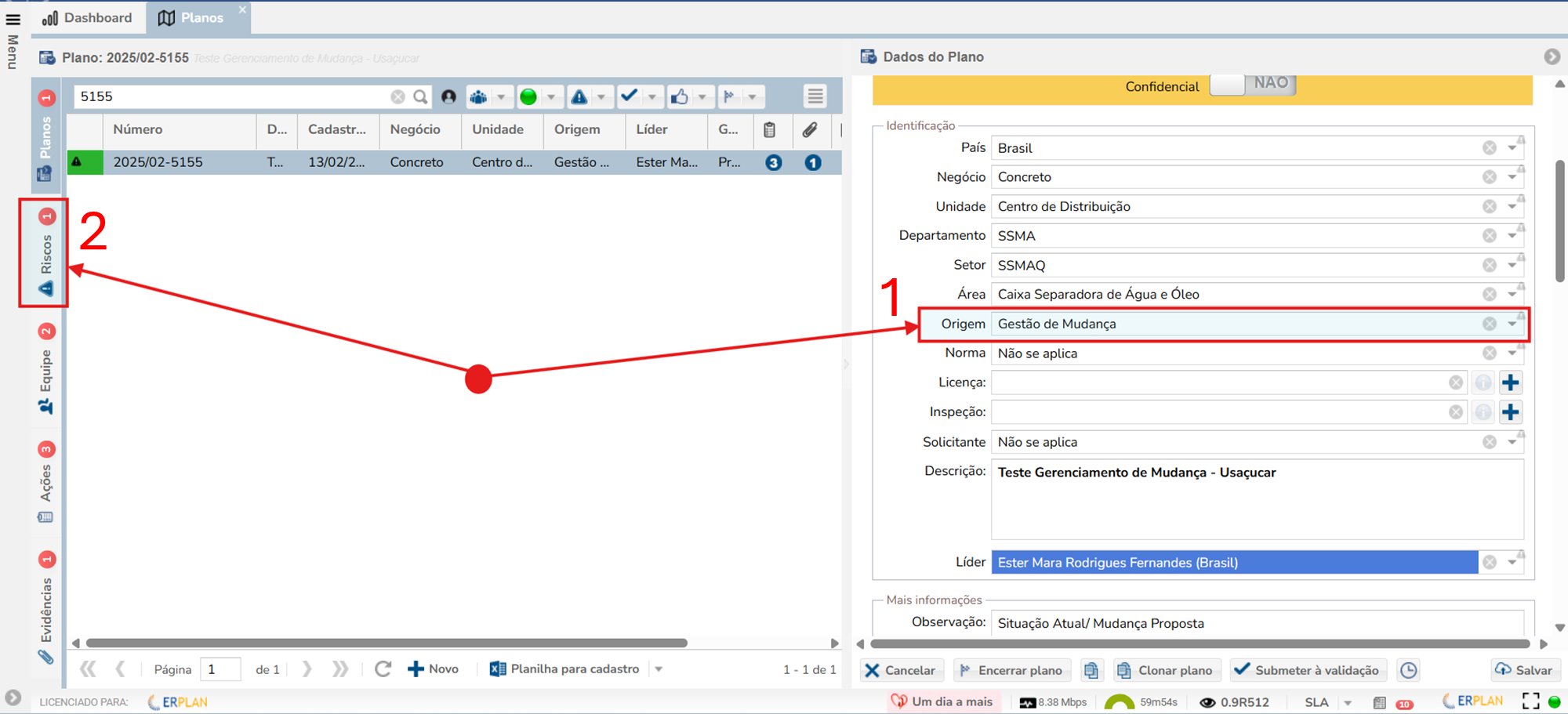Add a new Licença with plus icon
Screen dimensions: 1568x714
[x=1510, y=382]
